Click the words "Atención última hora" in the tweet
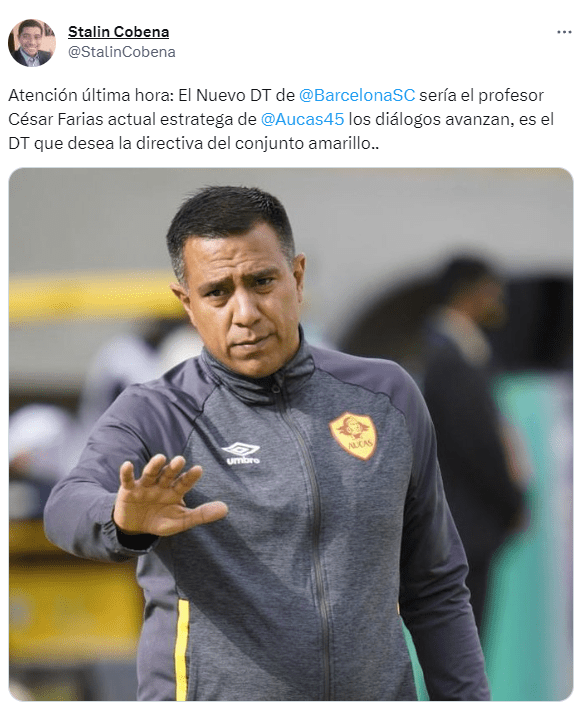Image resolution: width=582 pixels, height=707 pixels. click(x=91, y=96)
